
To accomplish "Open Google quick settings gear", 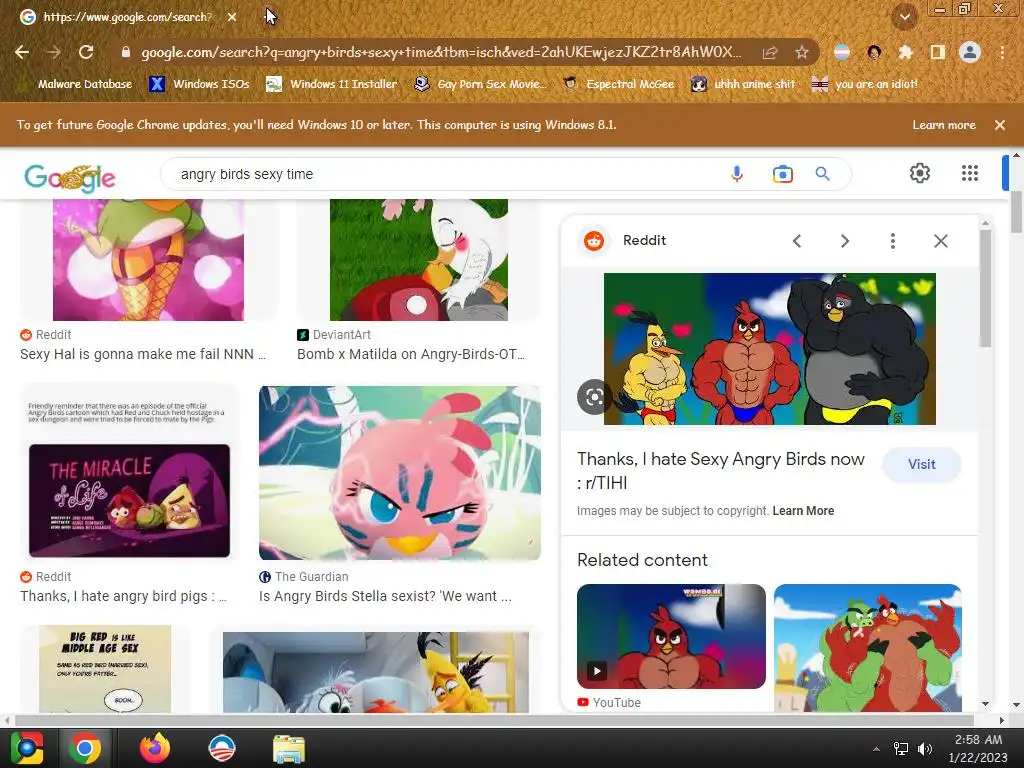I will point(920,173).
